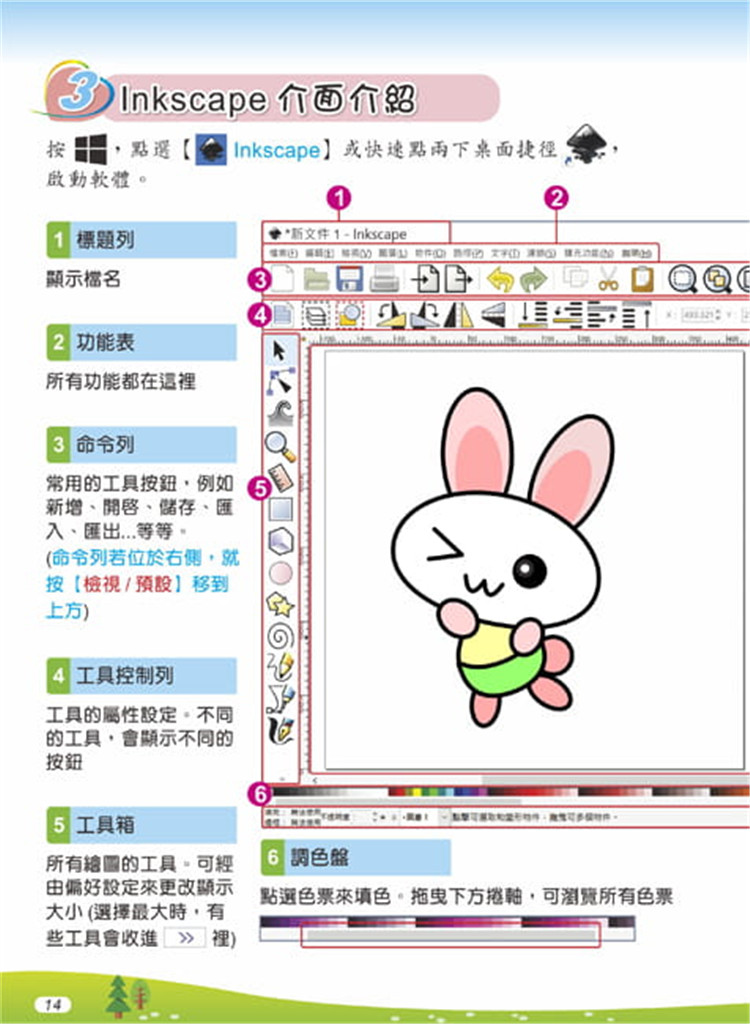Select the Spiral tool
Screen dimensions: 750x1024
[281, 637]
